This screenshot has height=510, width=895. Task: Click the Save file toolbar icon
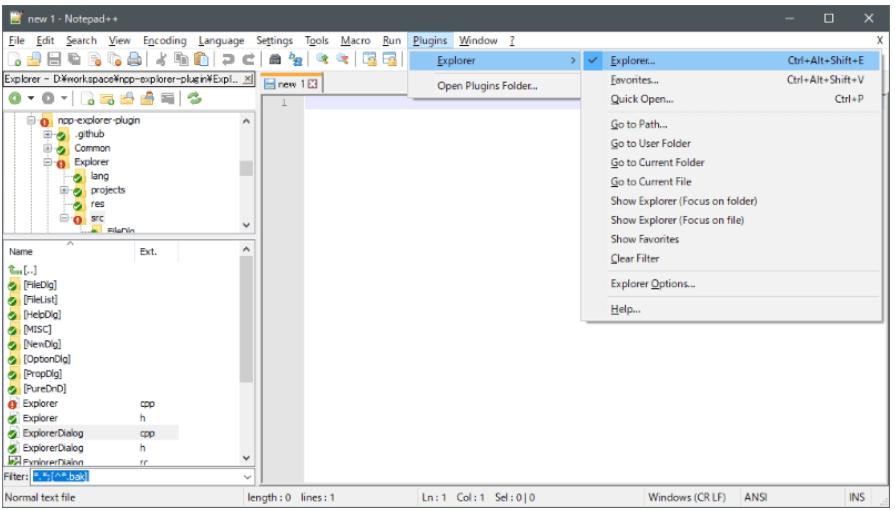coord(53,60)
